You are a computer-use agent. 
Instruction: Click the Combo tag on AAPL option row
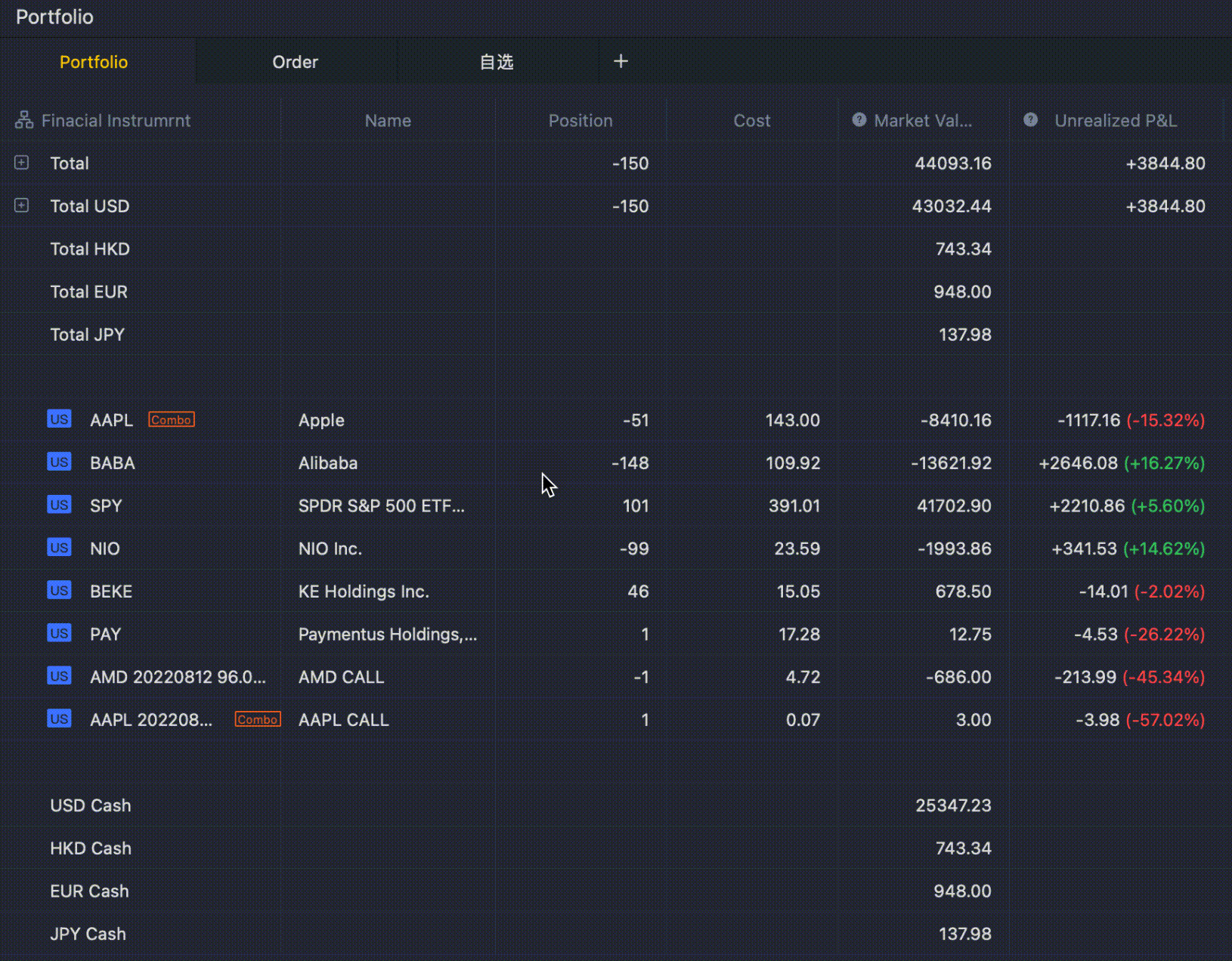tap(258, 719)
